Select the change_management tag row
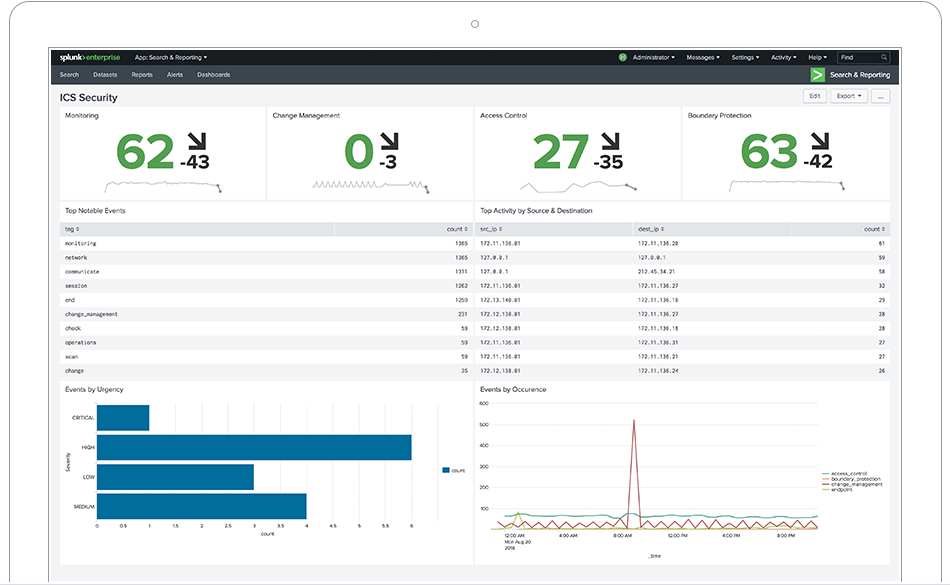 click(266, 314)
